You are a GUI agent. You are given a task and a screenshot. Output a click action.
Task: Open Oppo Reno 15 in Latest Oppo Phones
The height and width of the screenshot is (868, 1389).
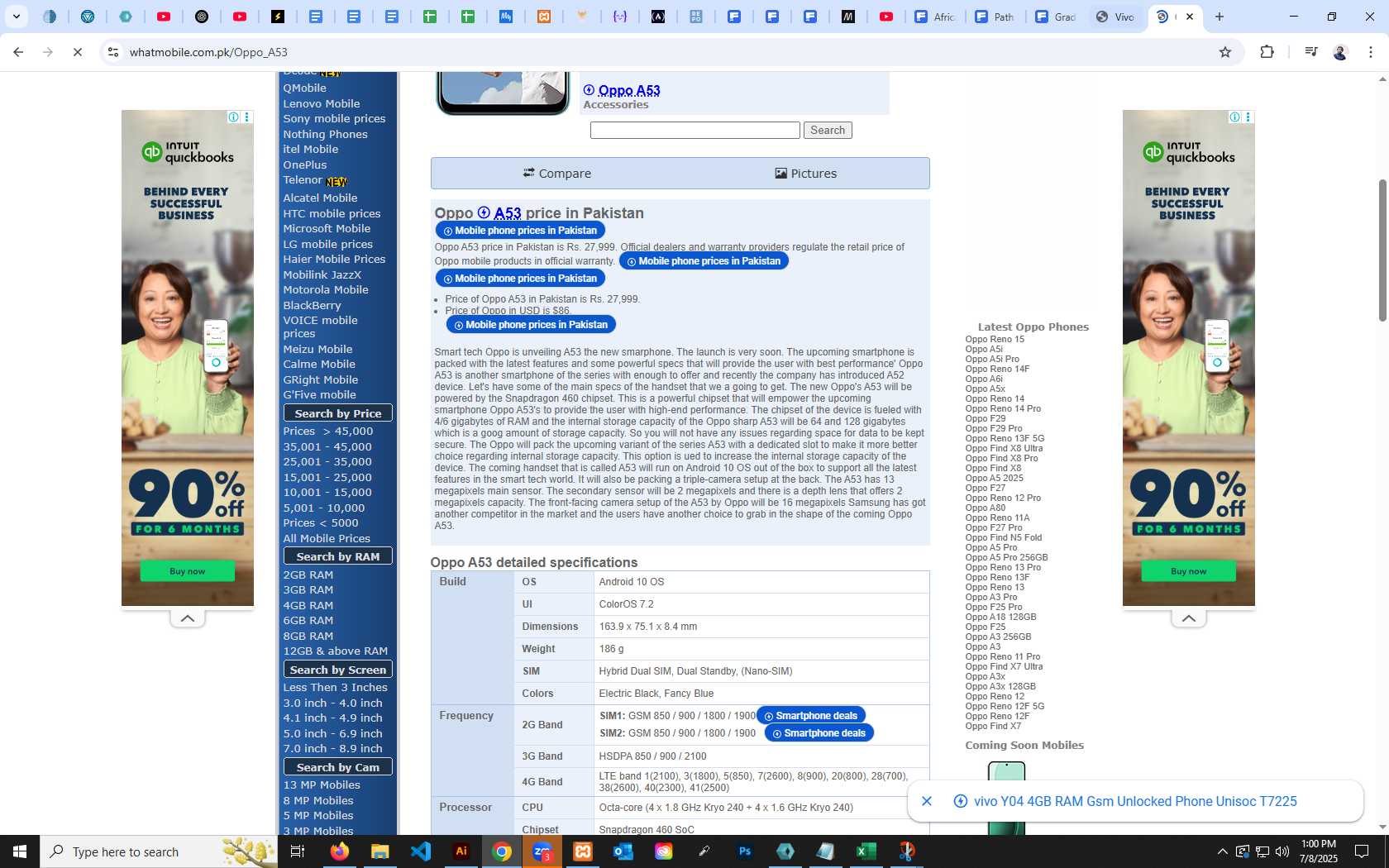pos(995,339)
